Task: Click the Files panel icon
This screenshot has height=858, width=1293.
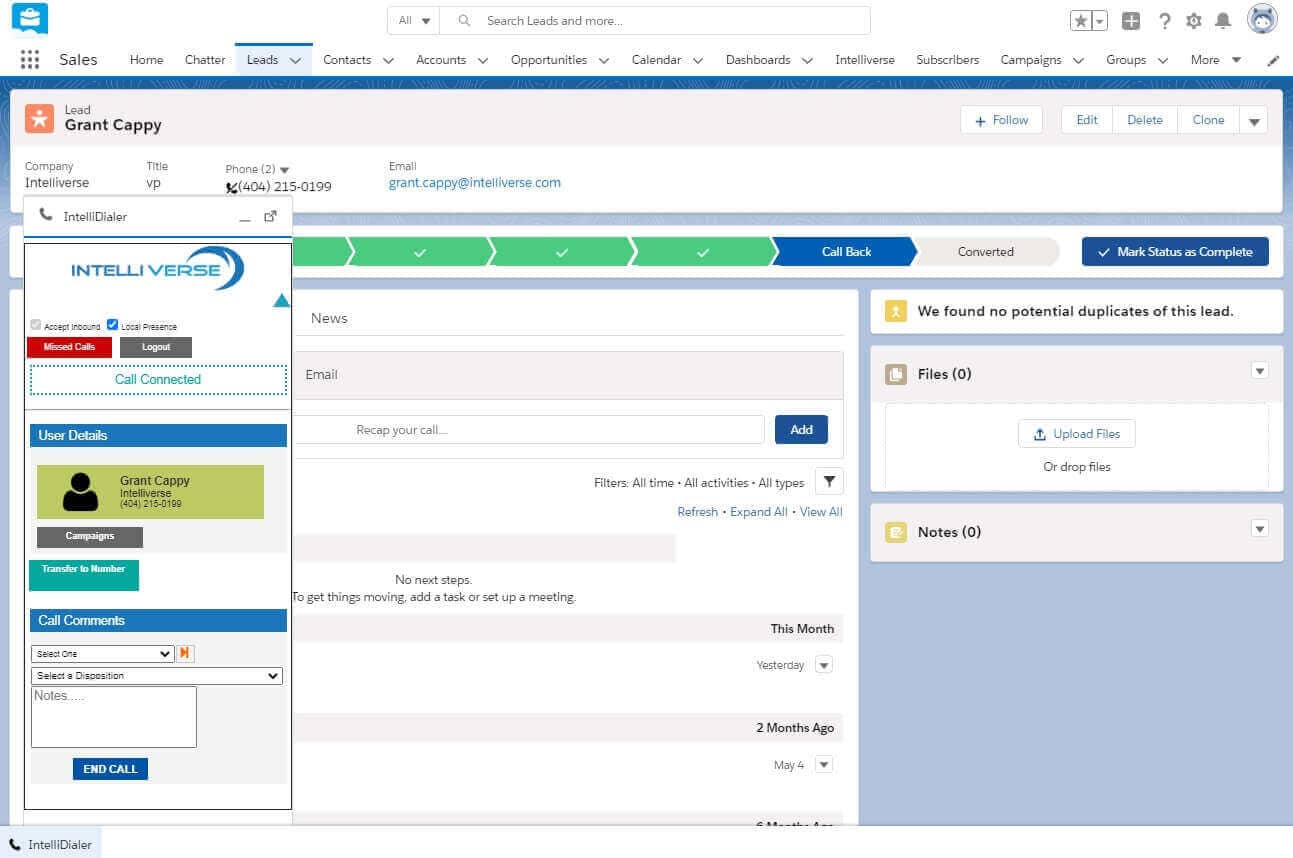Action: (896, 374)
